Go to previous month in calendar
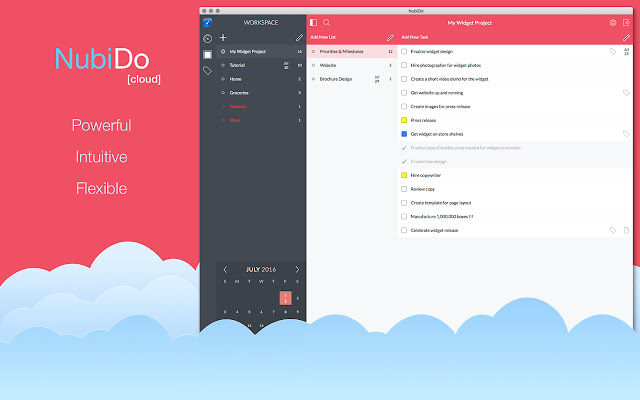The height and width of the screenshot is (400, 640). (225, 269)
